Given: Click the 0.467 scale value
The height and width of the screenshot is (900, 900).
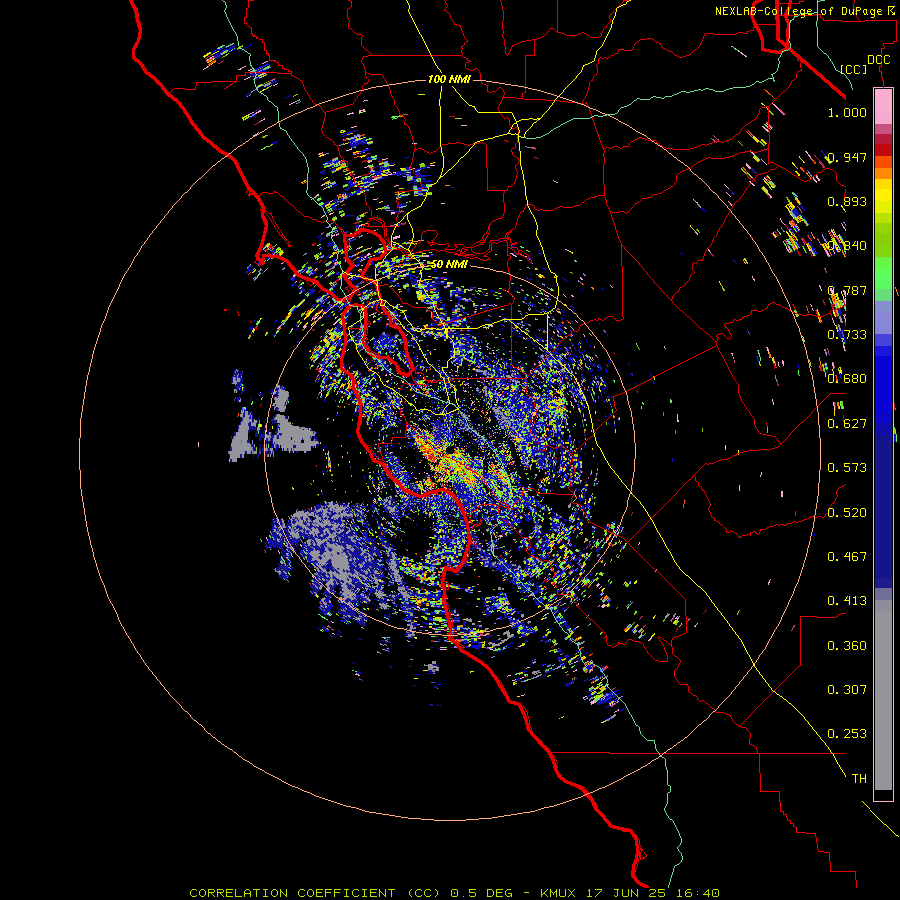Looking at the screenshot, I should (847, 557).
